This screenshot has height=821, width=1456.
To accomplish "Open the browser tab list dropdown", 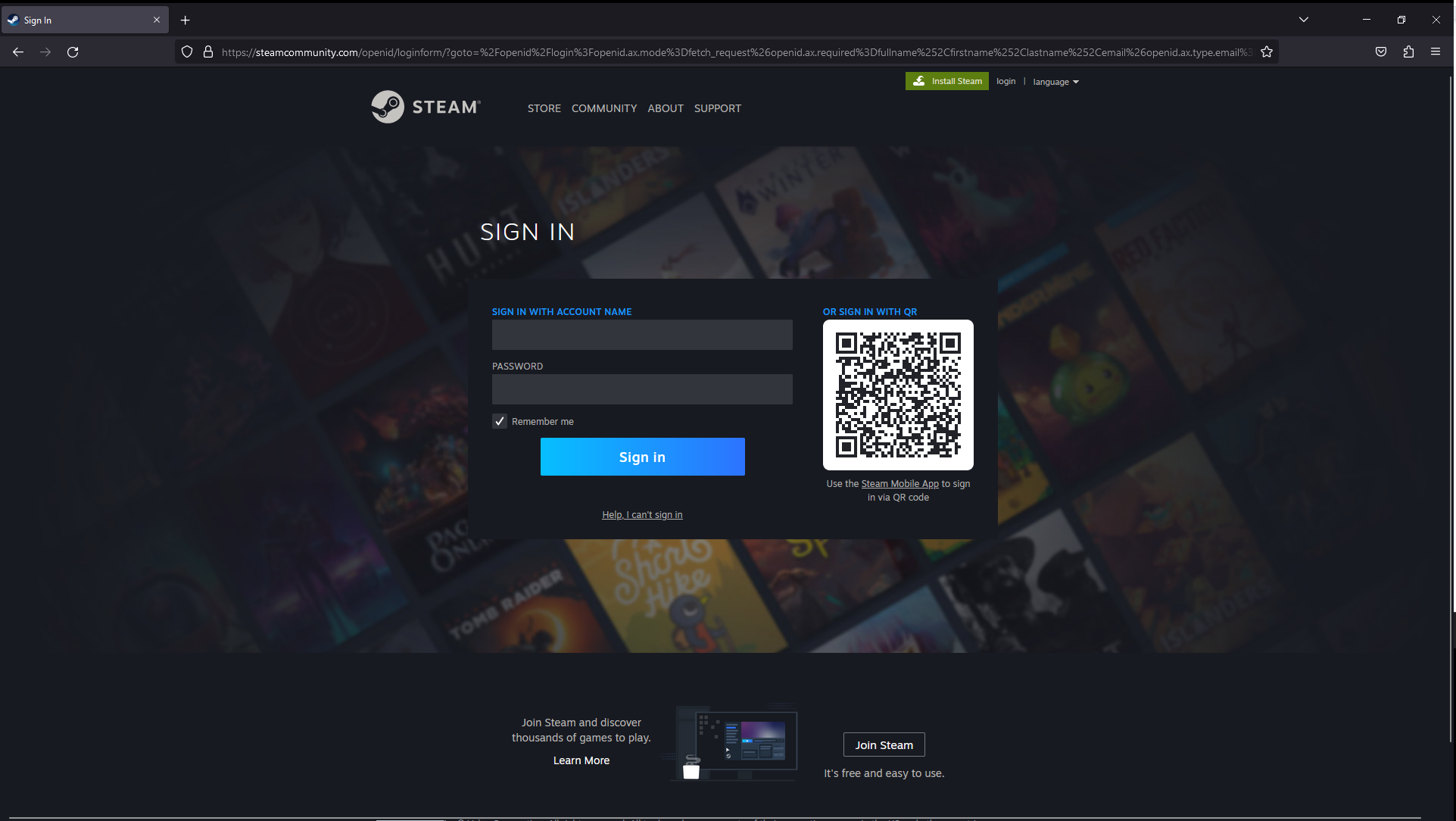I will 1303,20.
